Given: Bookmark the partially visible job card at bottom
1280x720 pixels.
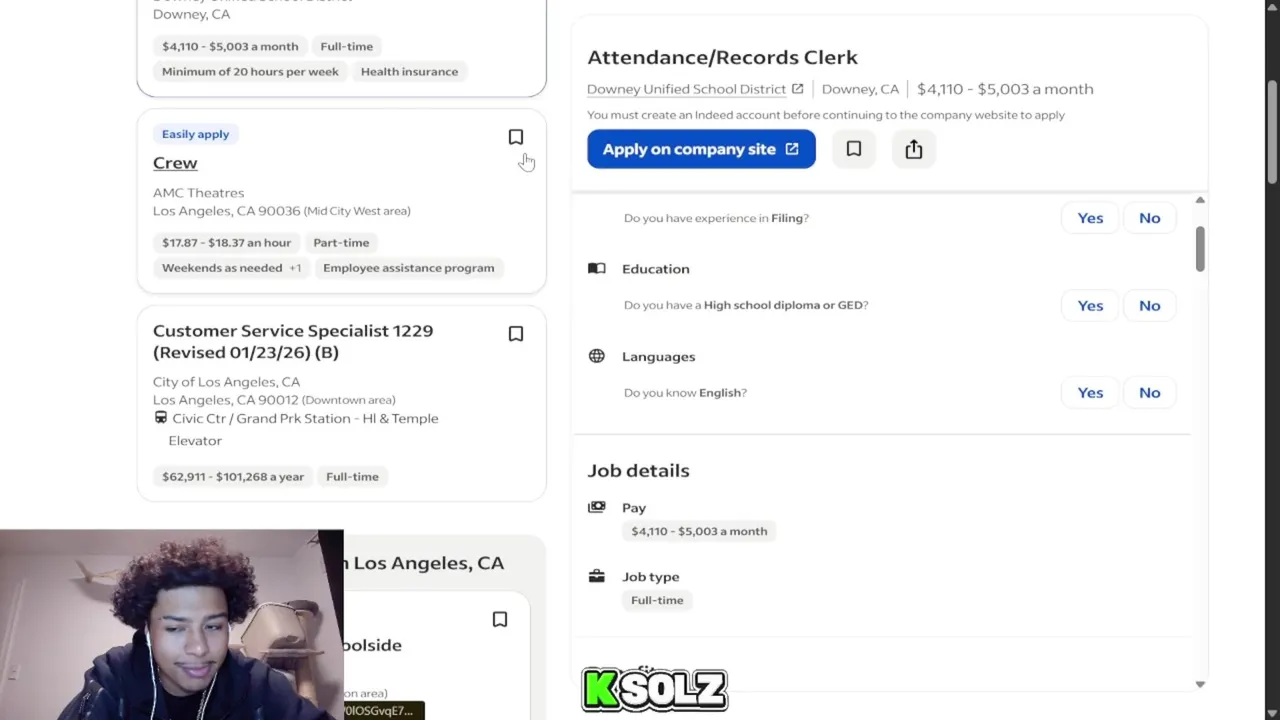Looking at the screenshot, I should click(500, 620).
